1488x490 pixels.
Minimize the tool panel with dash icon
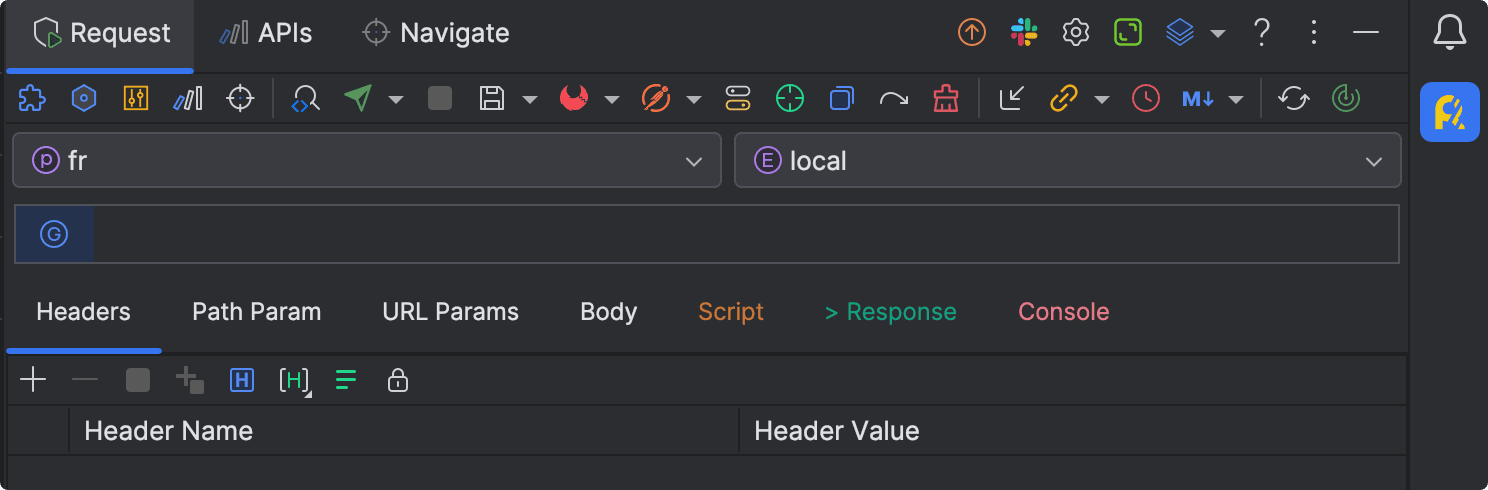(x=1366, y=33)
